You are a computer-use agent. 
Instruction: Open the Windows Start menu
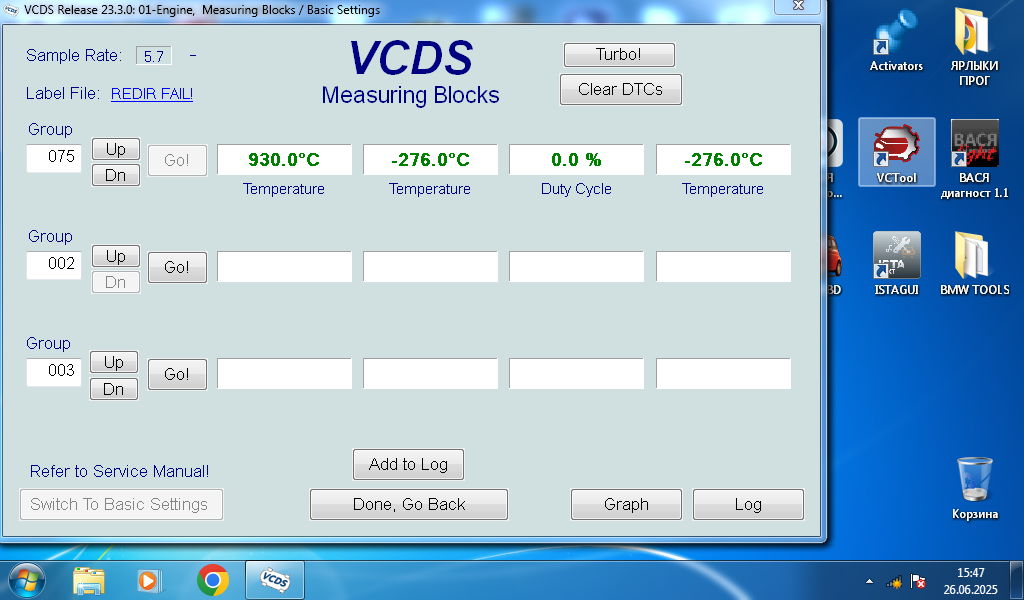26,580
